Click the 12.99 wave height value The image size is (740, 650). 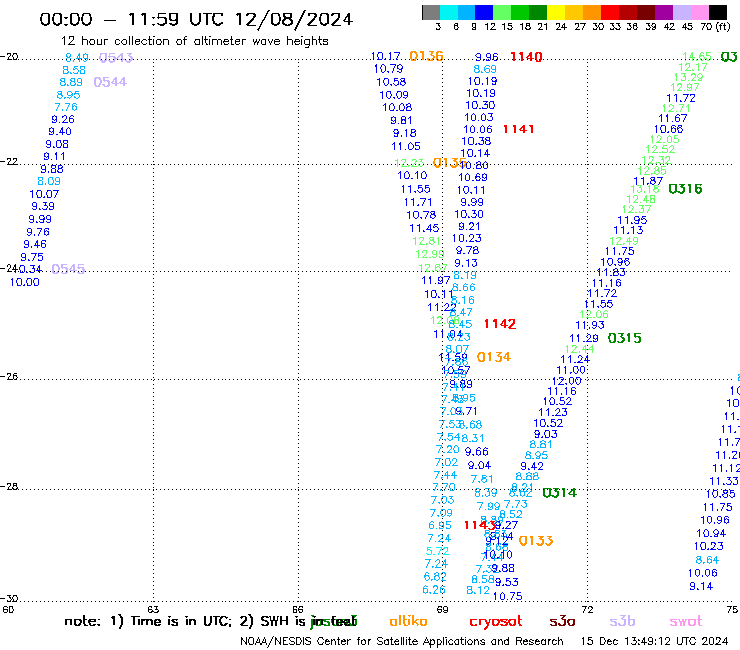(429, 254)
